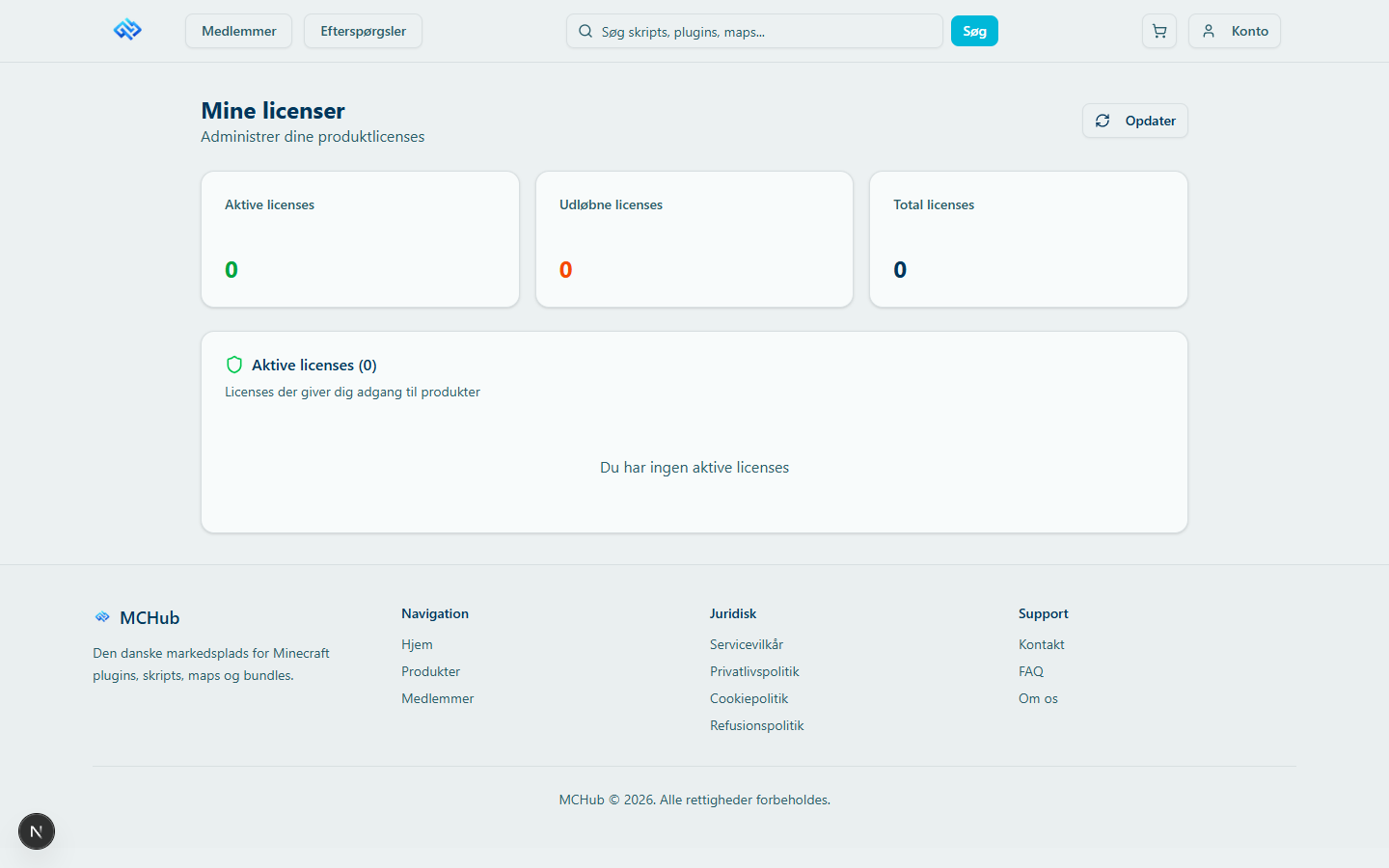
Task: Click the Udløbne licenses stat card
Action: point(694,239)
